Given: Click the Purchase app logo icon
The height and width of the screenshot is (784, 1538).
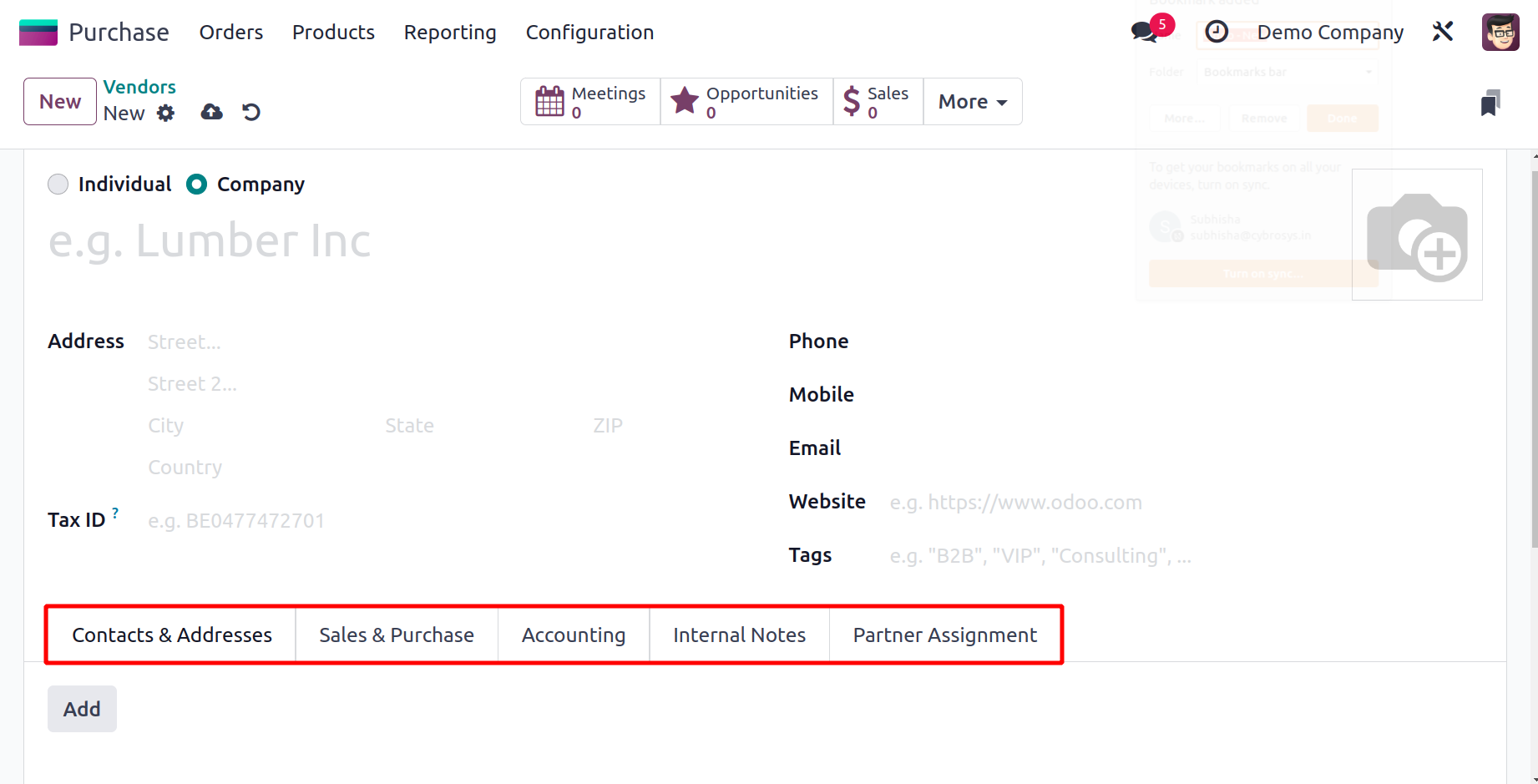Looking at the screenshot, I should (38, 33).
